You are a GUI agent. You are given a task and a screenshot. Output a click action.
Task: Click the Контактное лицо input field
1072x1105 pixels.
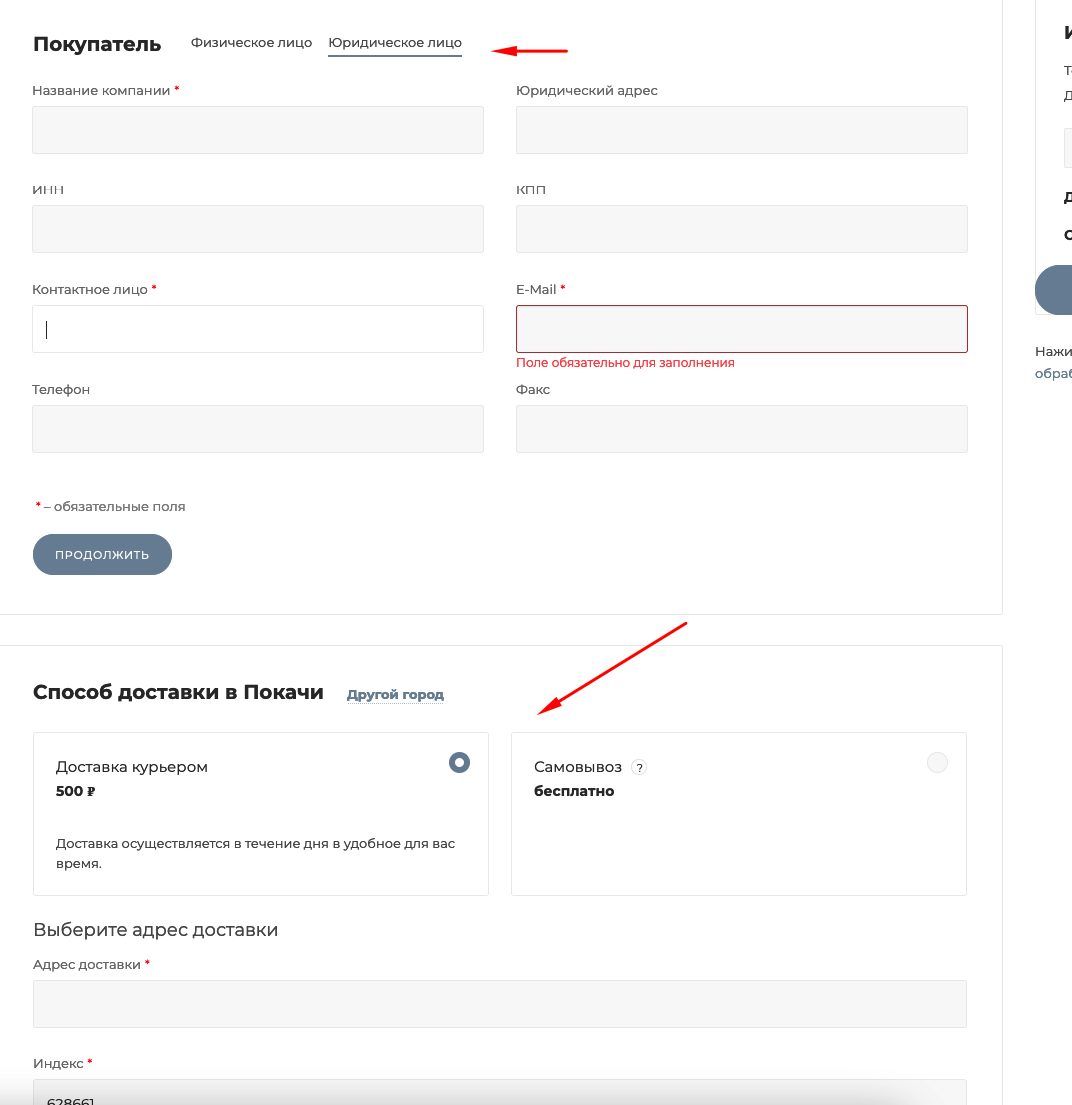point(258,329)
